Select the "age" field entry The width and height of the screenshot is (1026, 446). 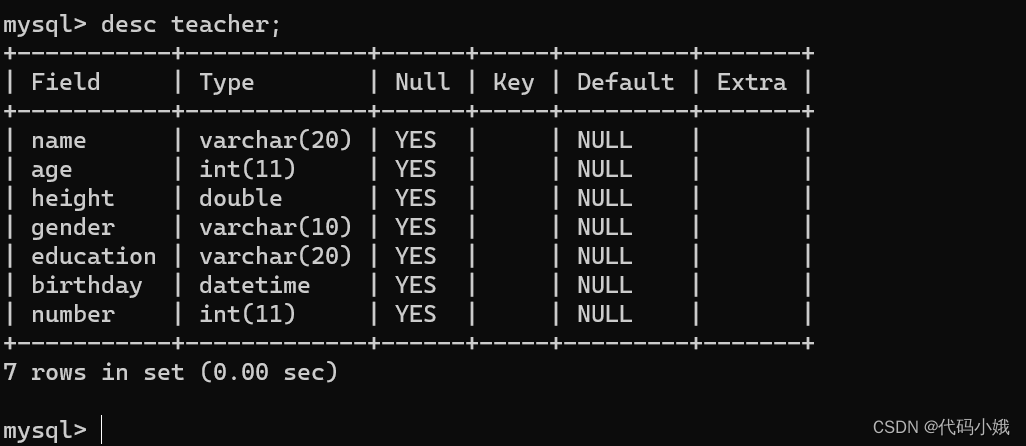pos(52,169)
